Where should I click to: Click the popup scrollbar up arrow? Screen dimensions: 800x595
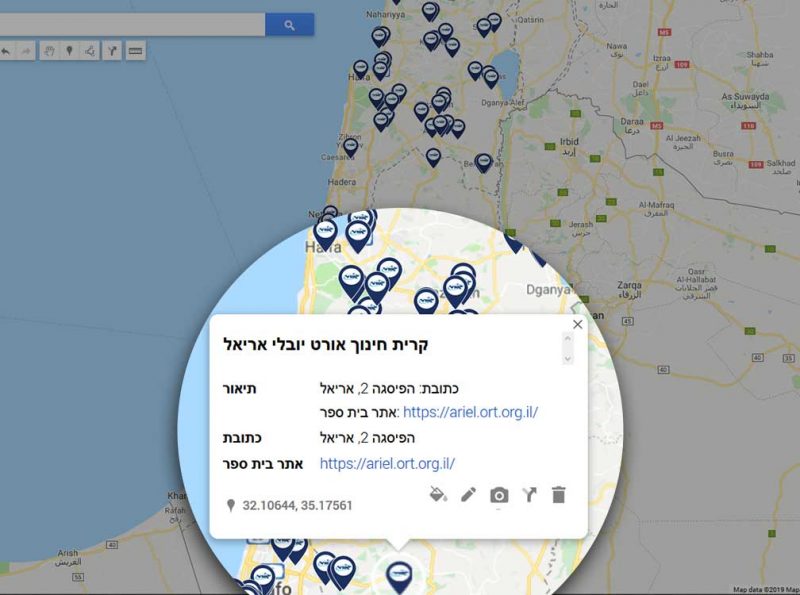point(567,338)
